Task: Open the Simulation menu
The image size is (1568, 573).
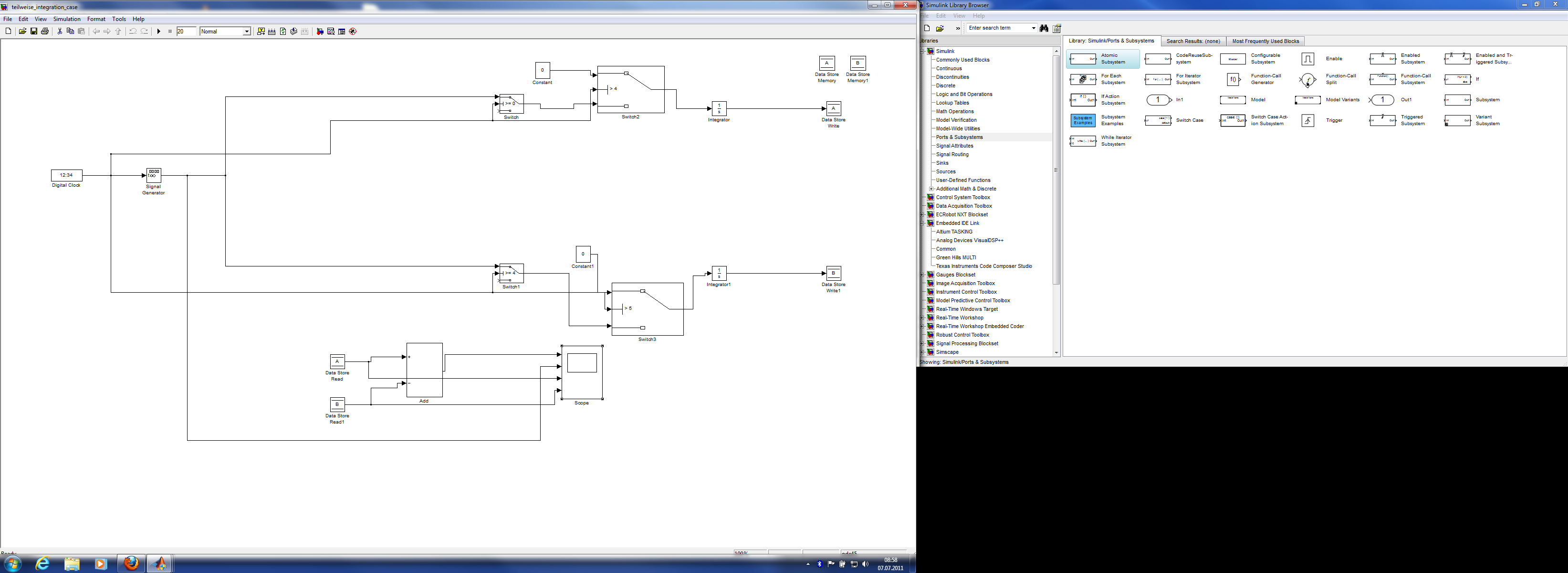Action: (66, 19)
